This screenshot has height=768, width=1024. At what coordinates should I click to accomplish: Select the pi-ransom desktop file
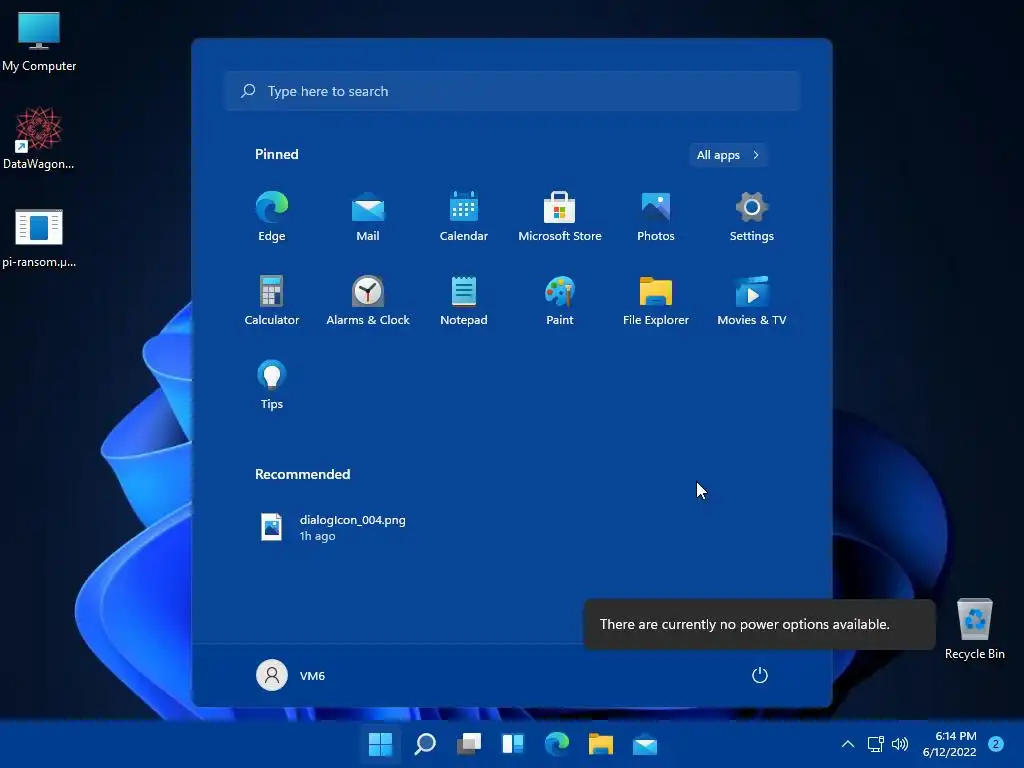(x=39, y=238)
